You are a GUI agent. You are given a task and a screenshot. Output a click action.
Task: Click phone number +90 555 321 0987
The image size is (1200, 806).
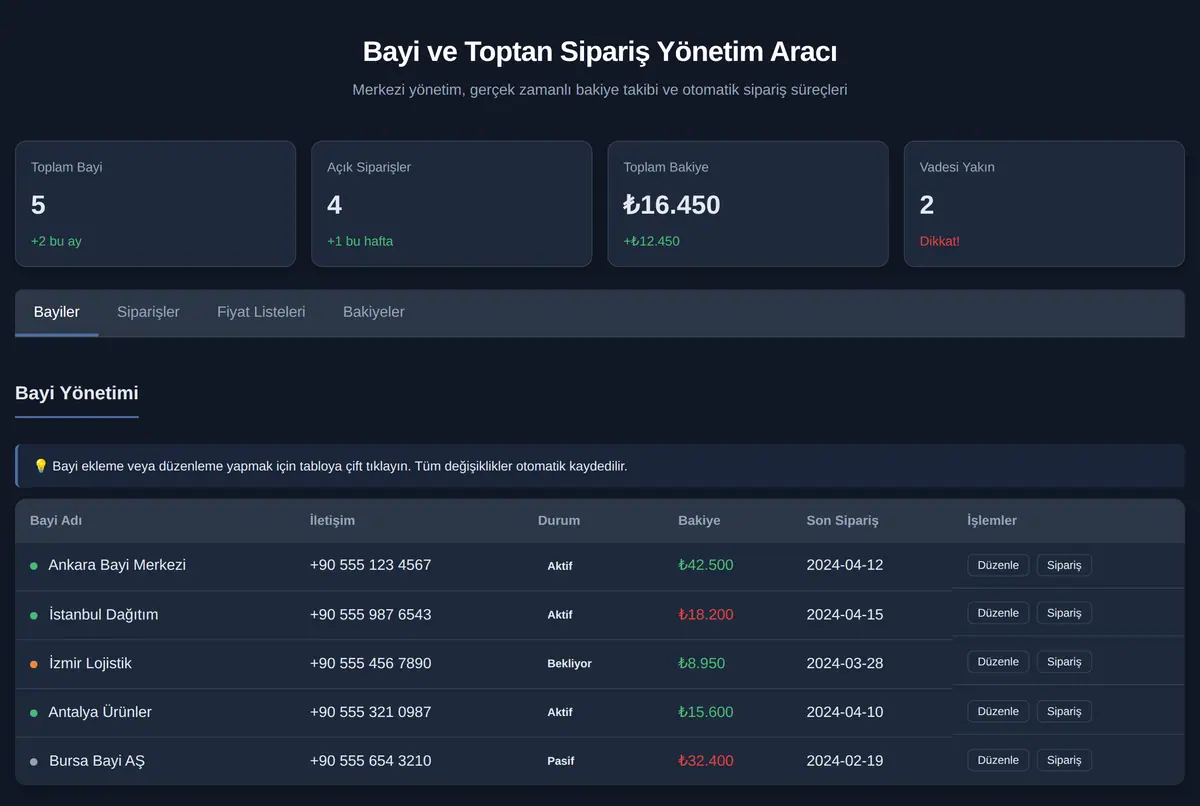(x=370, y=712)
